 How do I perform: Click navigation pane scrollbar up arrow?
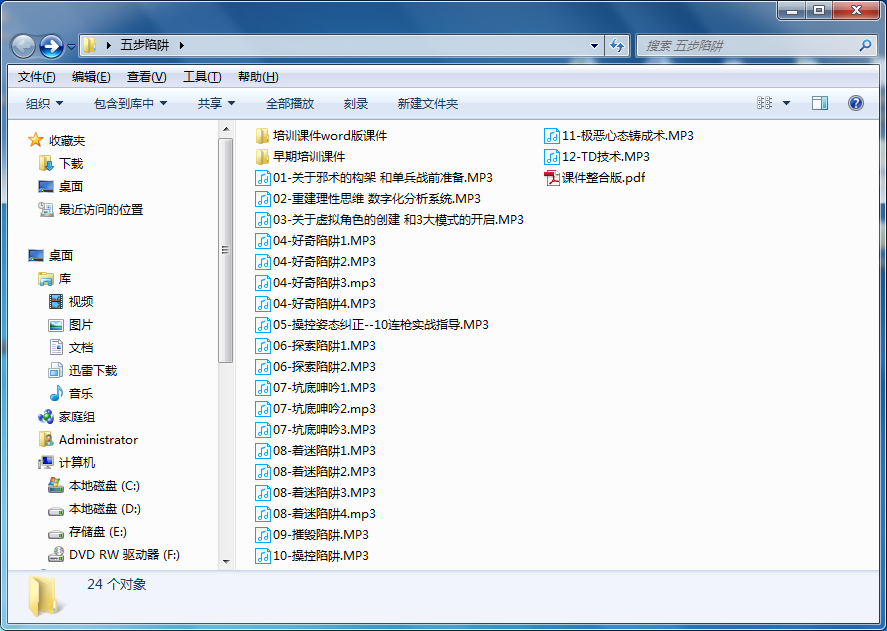[x=226, y=130]
